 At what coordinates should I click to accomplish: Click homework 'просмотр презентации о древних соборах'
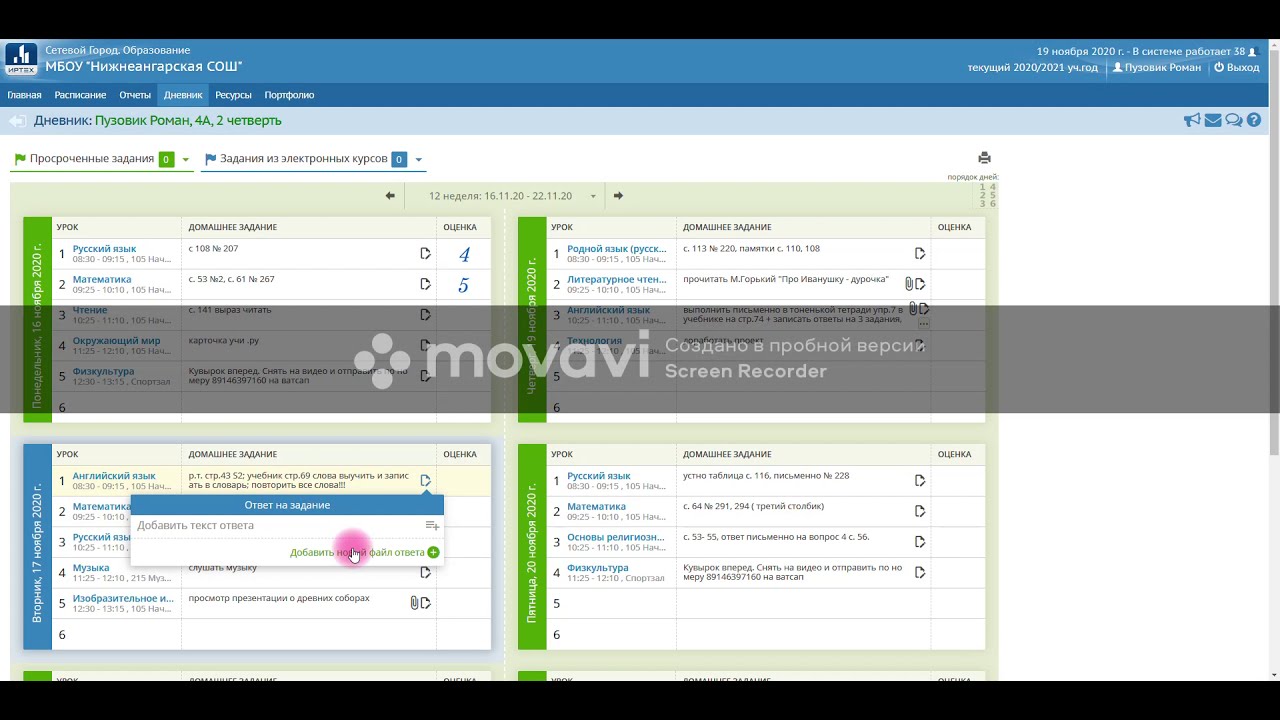coord(279,598)
